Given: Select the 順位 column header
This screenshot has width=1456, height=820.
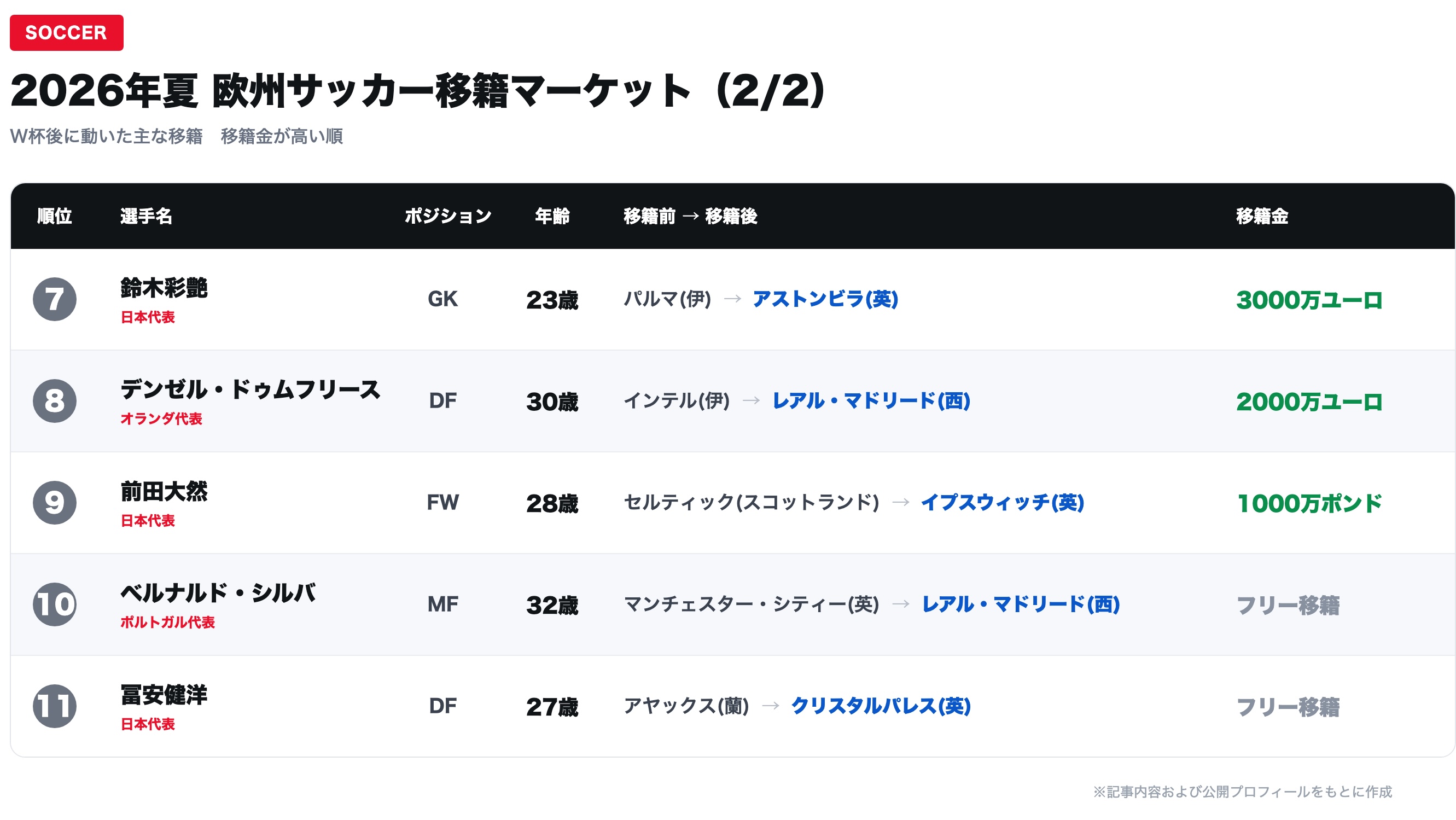Looking at the screenshot, I should coord(54,216).
